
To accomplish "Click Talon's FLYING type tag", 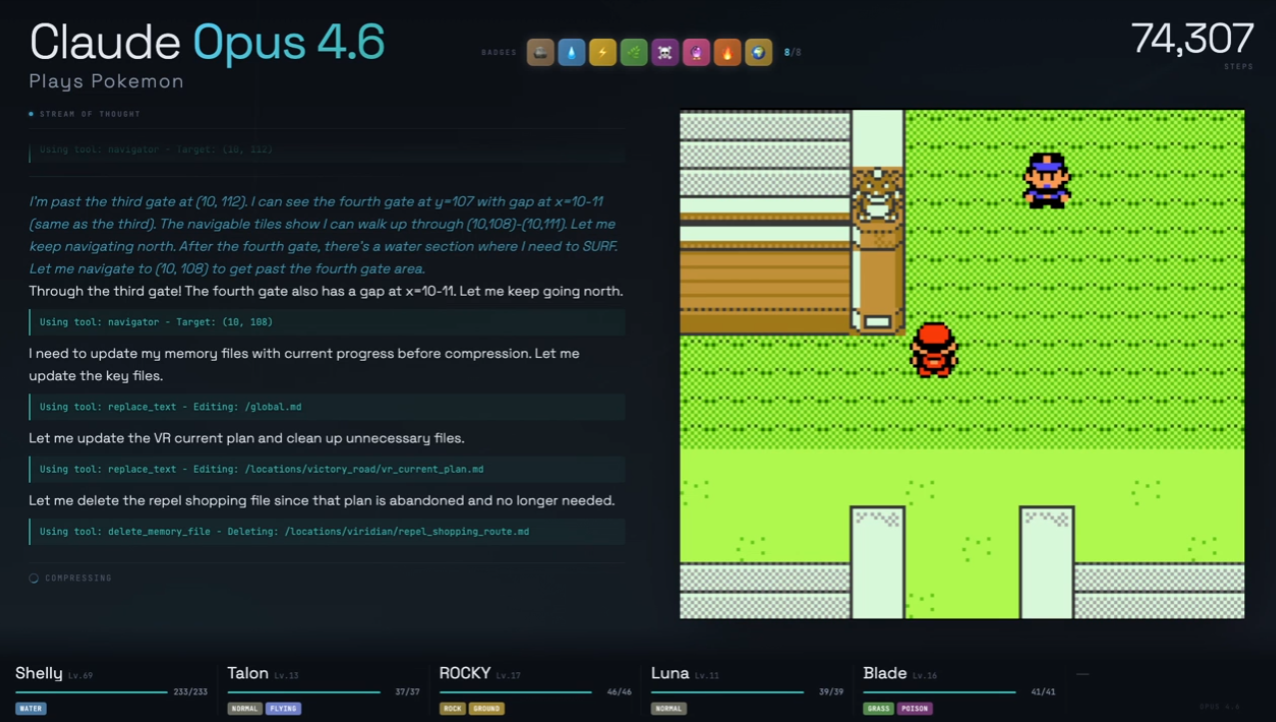I will coord(283,708).
